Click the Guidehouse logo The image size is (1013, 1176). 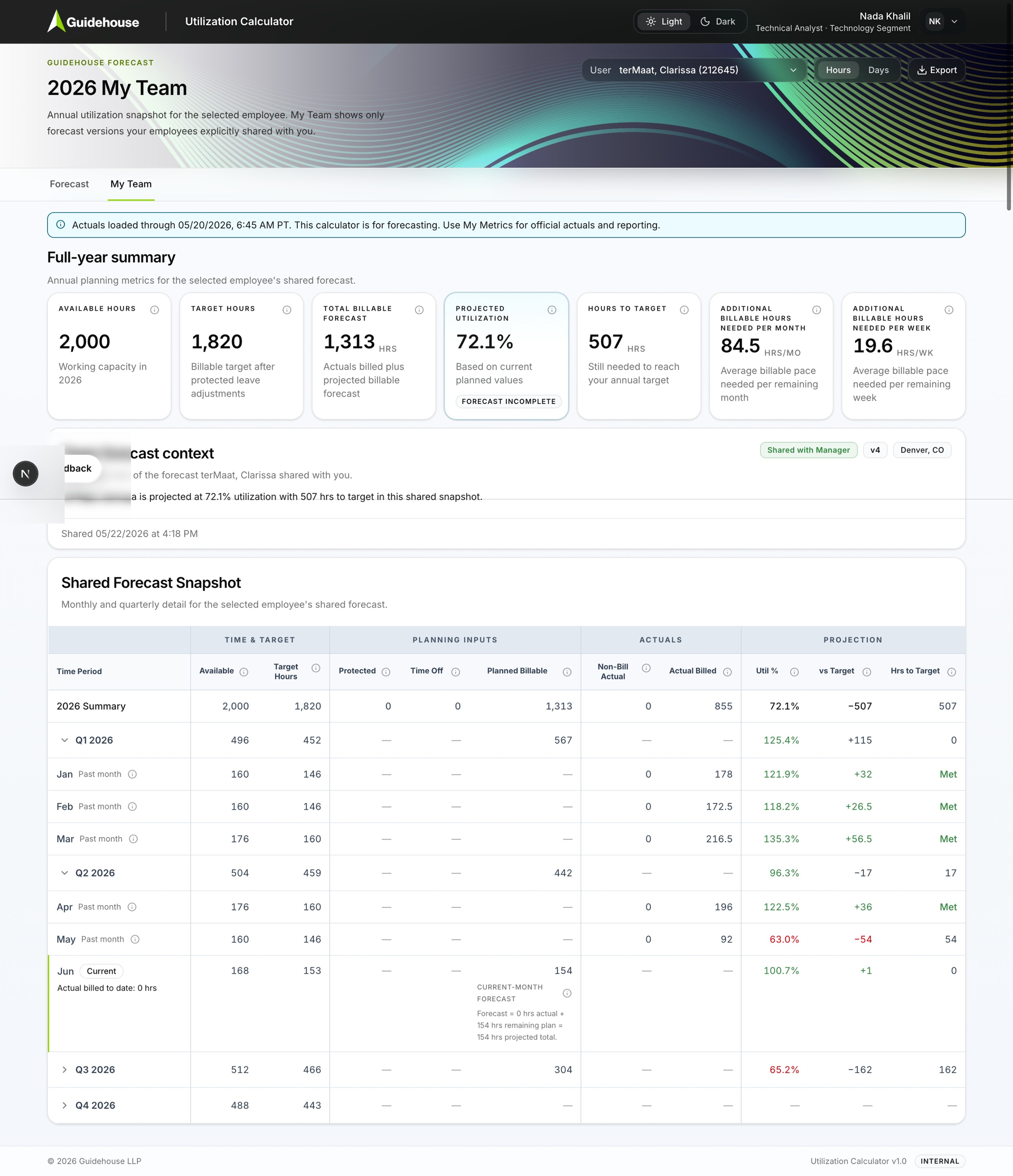point(93,21)
